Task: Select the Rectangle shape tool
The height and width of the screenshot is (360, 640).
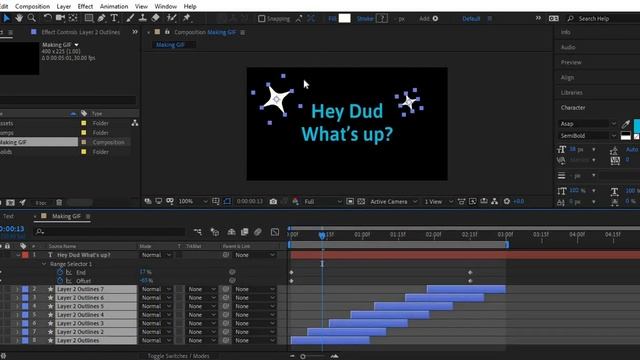Action: [x=89, y=18]
